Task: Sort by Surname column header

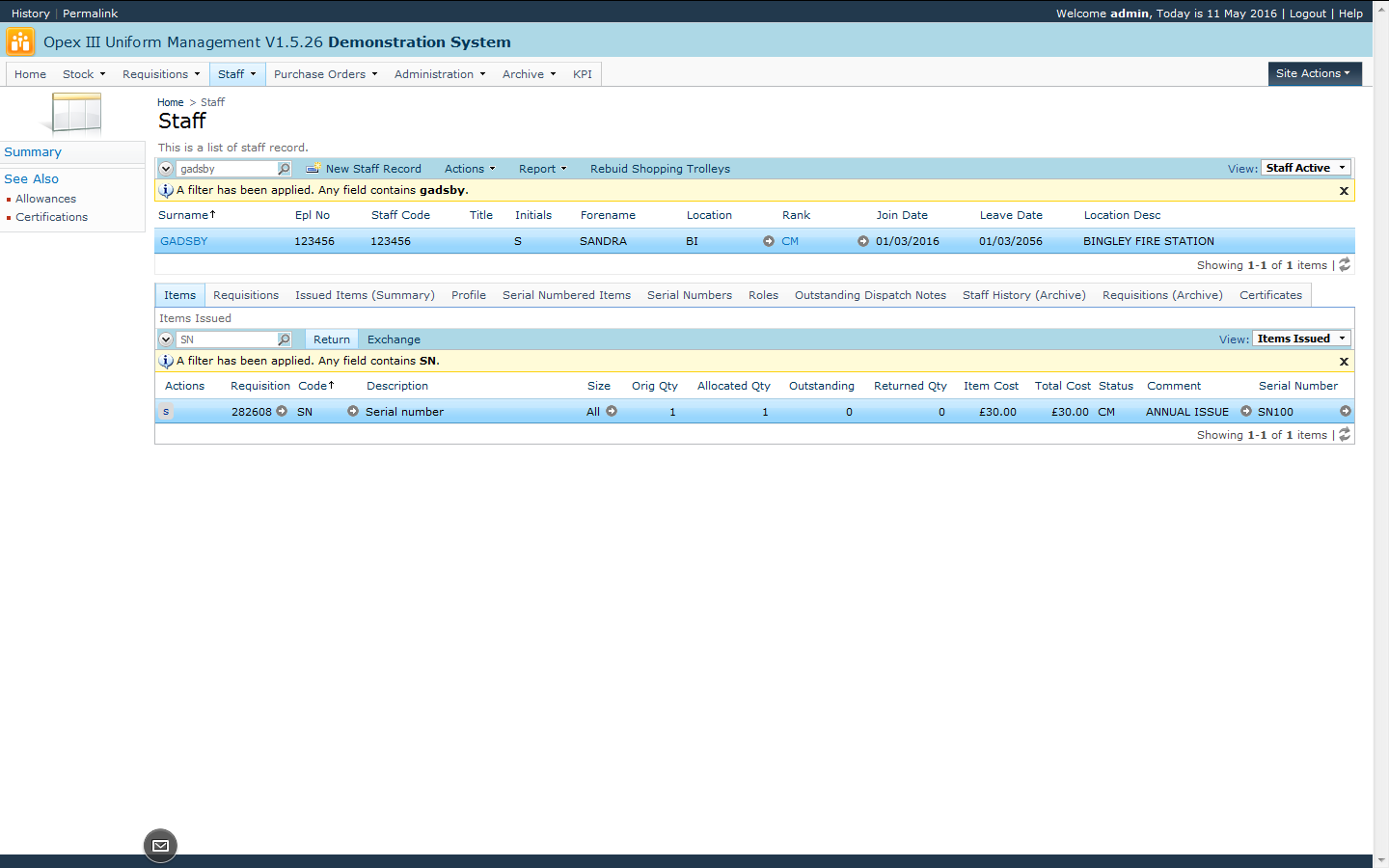Action: 187,215
